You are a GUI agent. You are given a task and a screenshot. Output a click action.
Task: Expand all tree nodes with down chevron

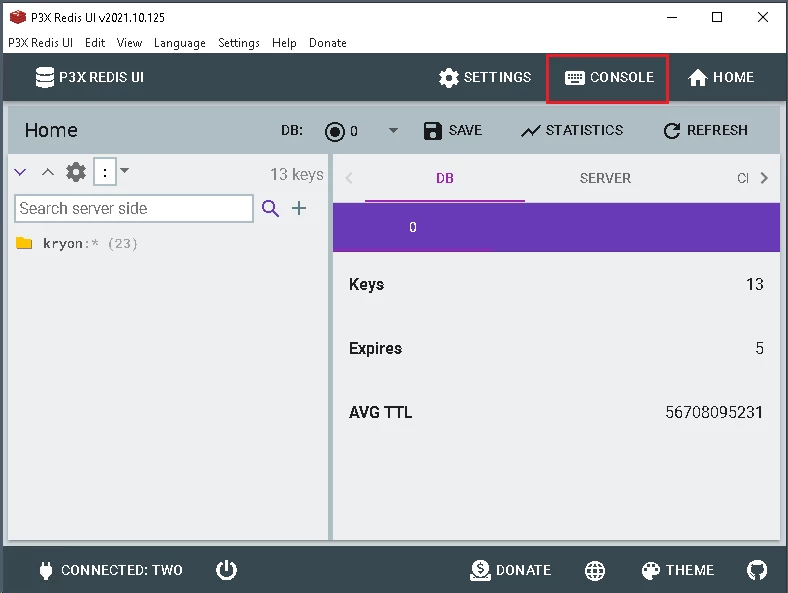pos(20,172)
